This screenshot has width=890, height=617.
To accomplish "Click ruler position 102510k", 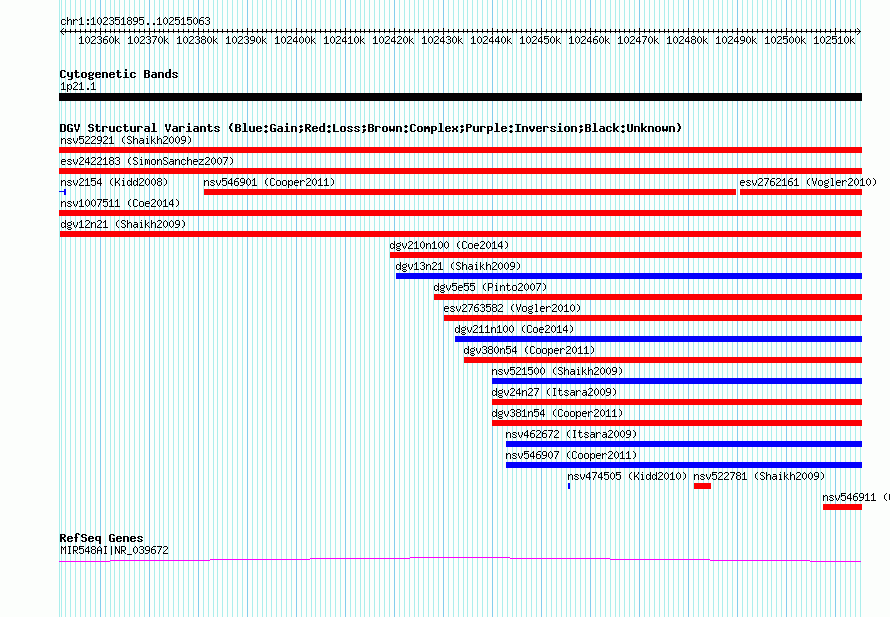I will click(834, 40).
